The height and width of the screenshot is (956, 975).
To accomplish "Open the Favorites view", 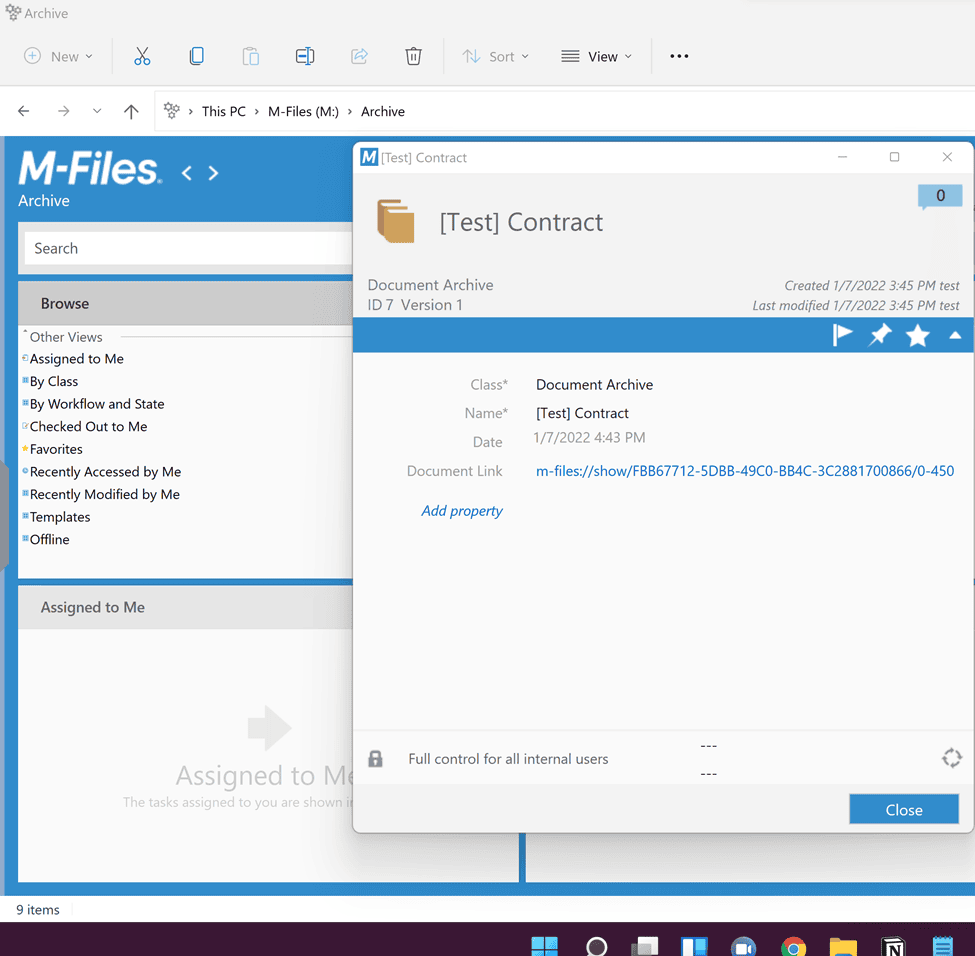I will (56, 449).
